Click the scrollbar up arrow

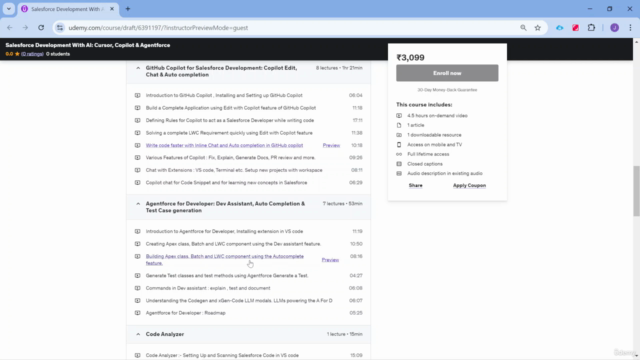pyautogui.click(x=636, y=42)
